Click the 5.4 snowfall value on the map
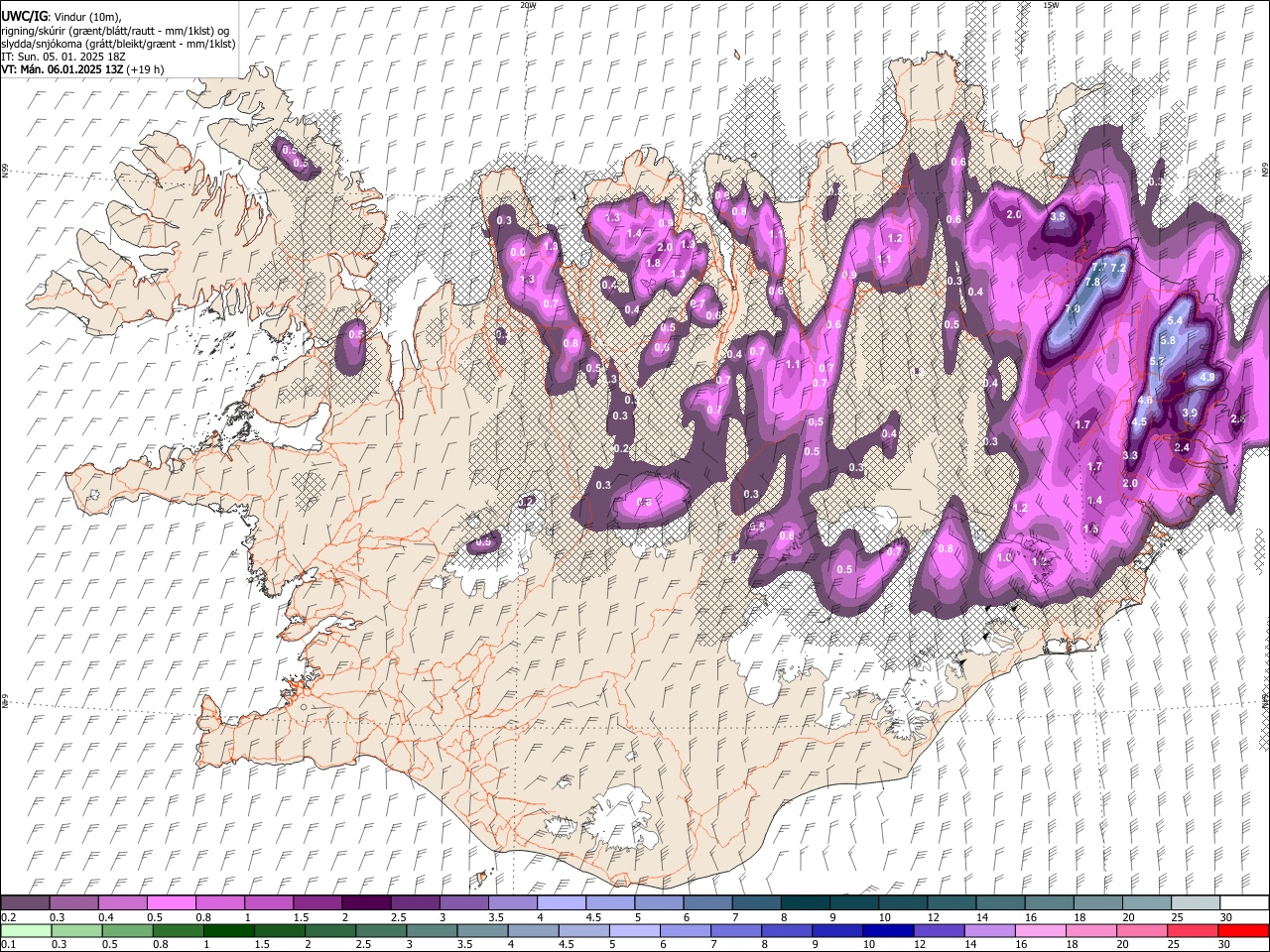This screenshot has width=1270, height=952. point(1176,320)
